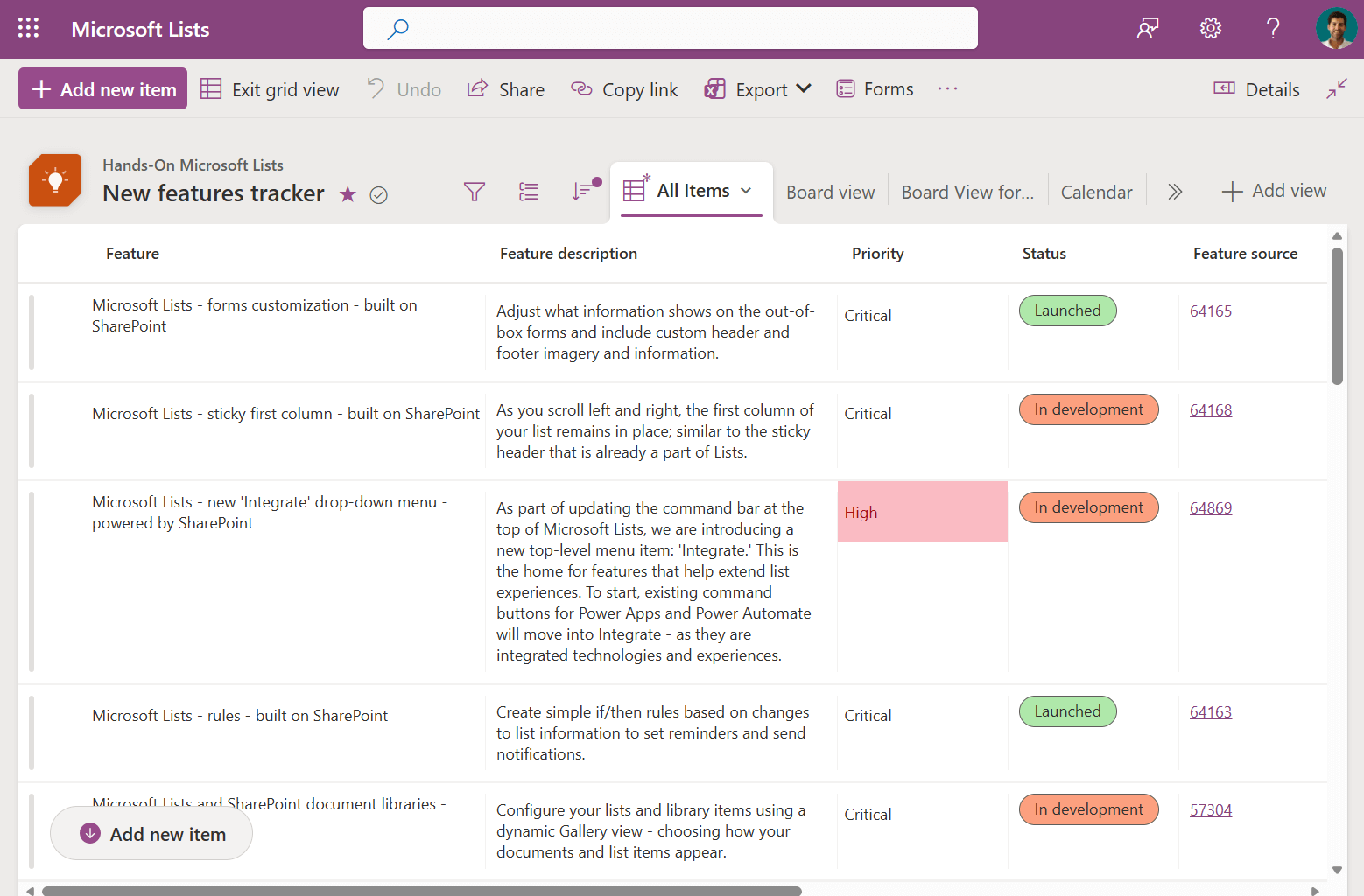Expand more views double chevron
Viewport: 1364px width, 896px height.
[1175, 192]
